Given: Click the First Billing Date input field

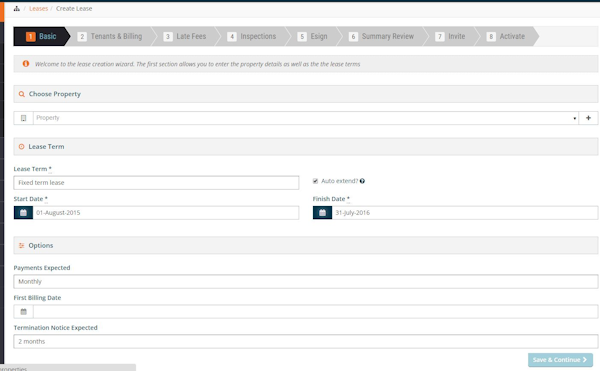Looking at the screenshot, I should pyautogui.click(x=315, y=311).
